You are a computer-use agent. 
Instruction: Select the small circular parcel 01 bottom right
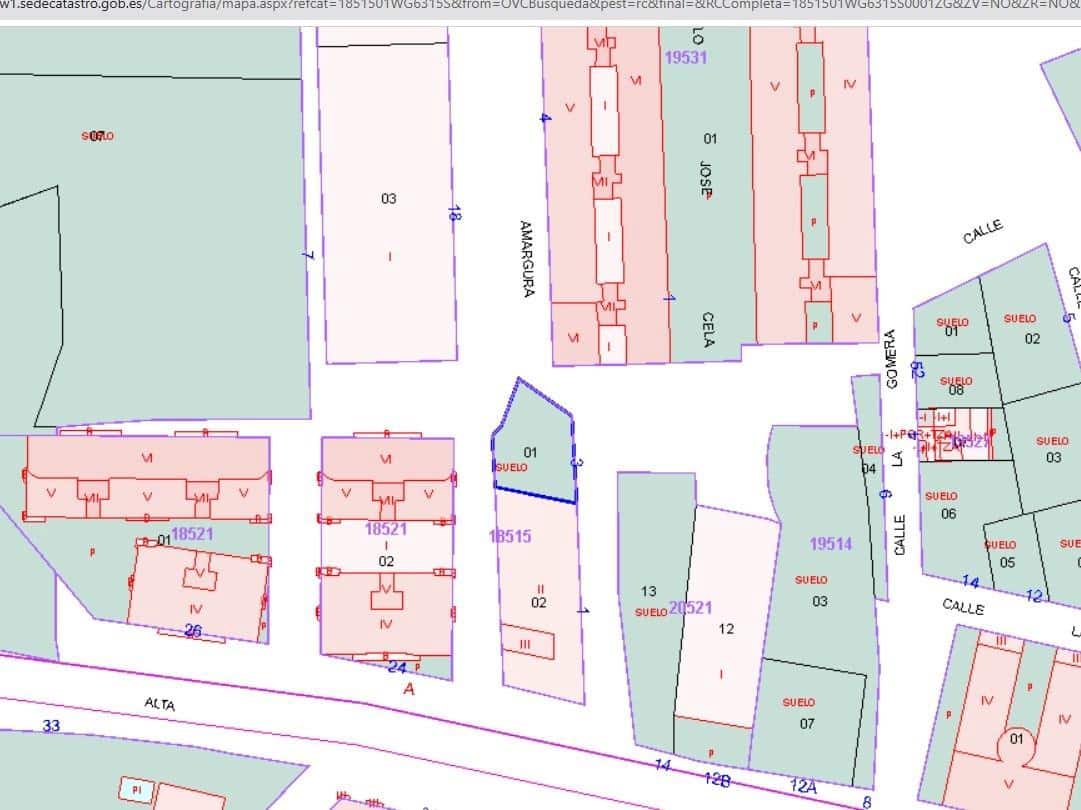pyautogui.click(x=1017, y=740)
